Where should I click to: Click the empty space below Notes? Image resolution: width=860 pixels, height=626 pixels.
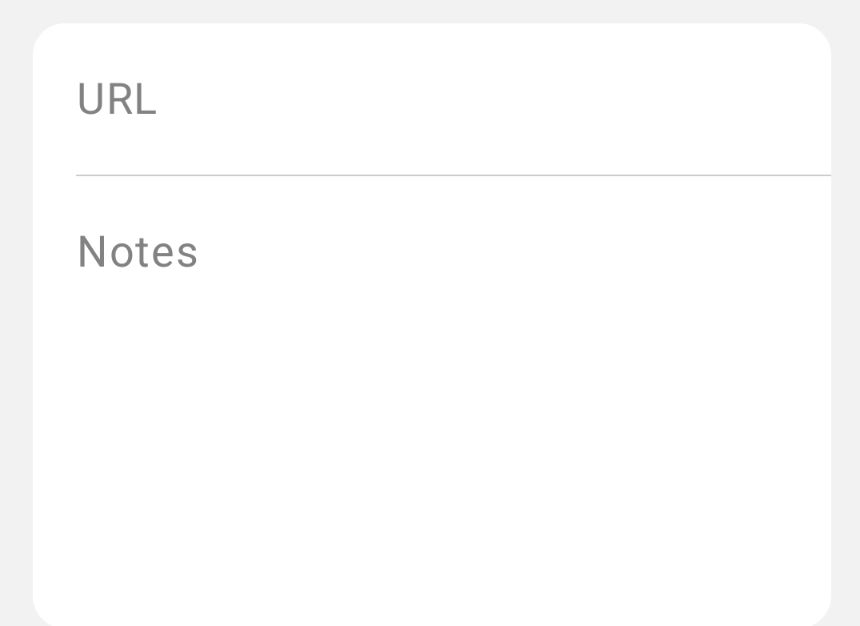[x=430, y=450]
